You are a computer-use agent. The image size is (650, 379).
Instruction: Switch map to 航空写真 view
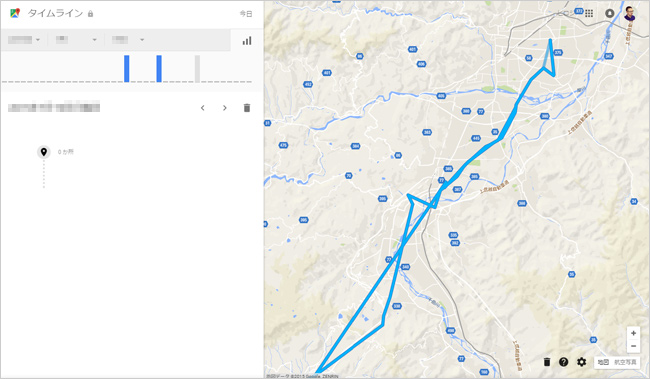tap(625, 362)
